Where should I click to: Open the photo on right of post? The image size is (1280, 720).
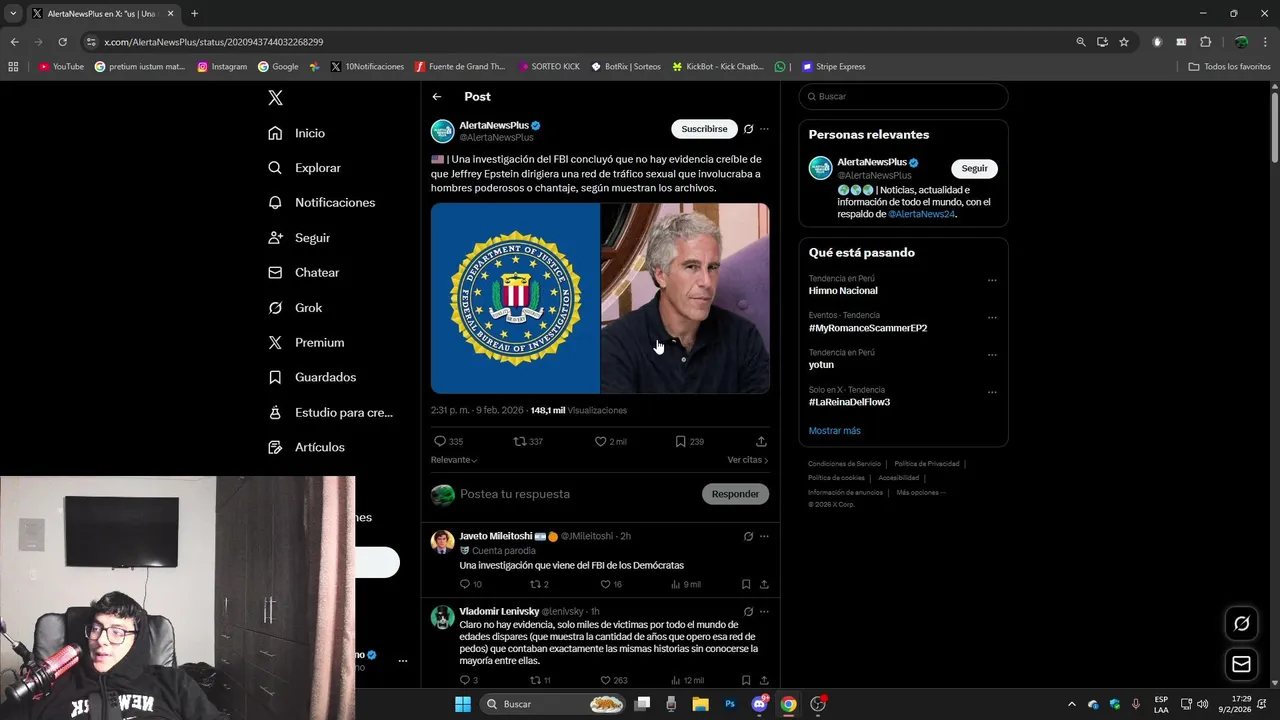(x=685, y=298)
